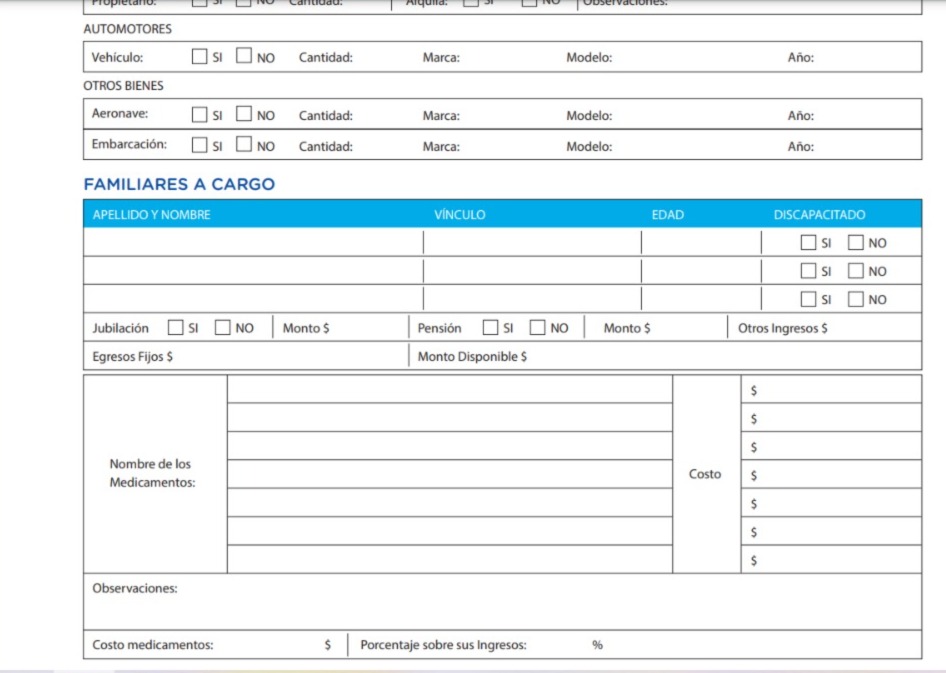This screenshot has height=673, width=946.
Task: Click last medication name line
Action: (x=450, y=559)
